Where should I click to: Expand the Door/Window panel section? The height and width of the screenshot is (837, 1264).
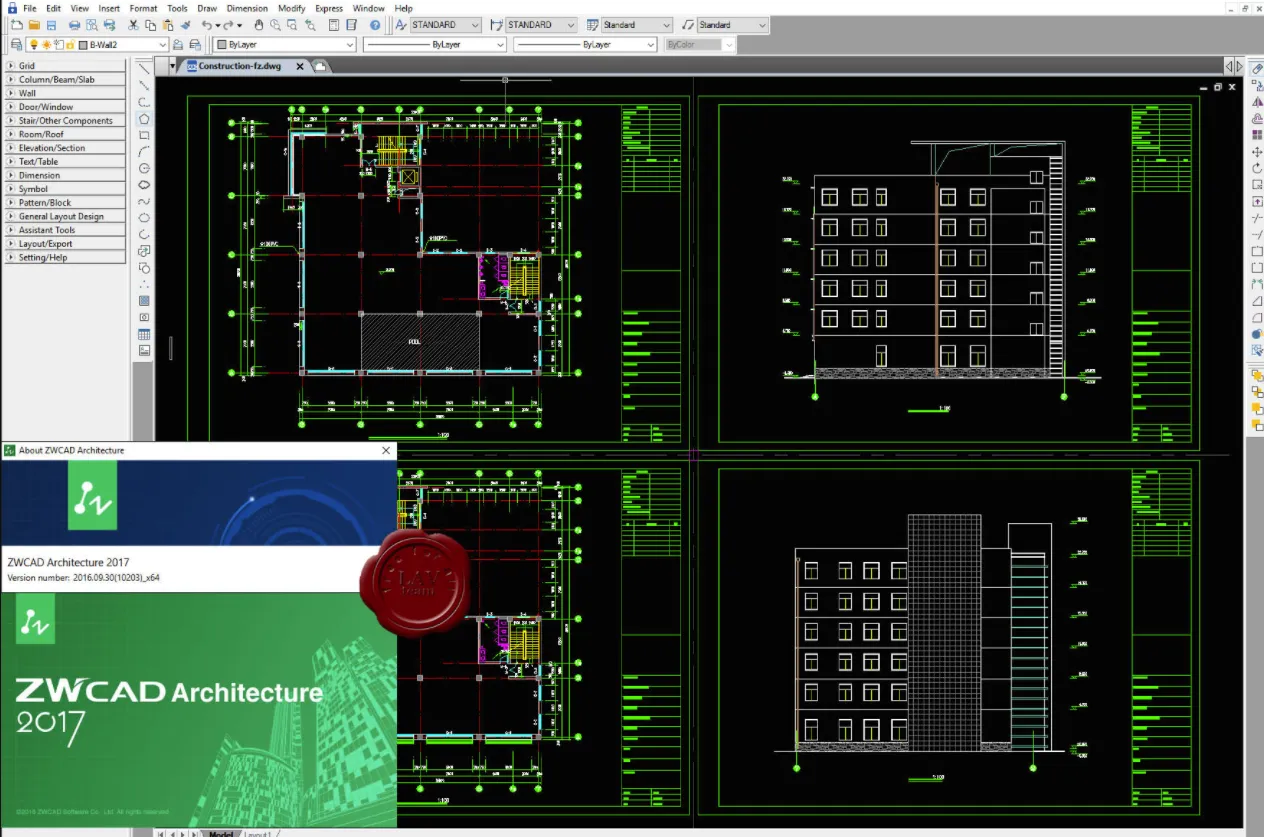coord(66,107)
